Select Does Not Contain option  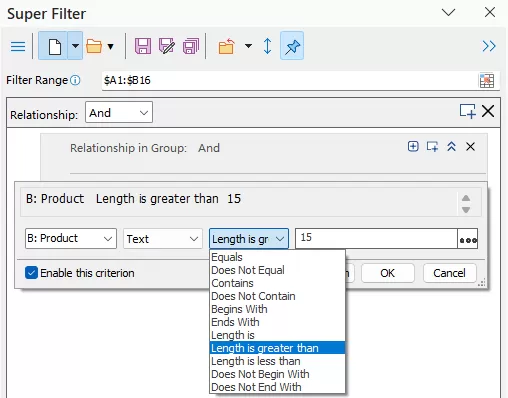click(x=277, y=296)
